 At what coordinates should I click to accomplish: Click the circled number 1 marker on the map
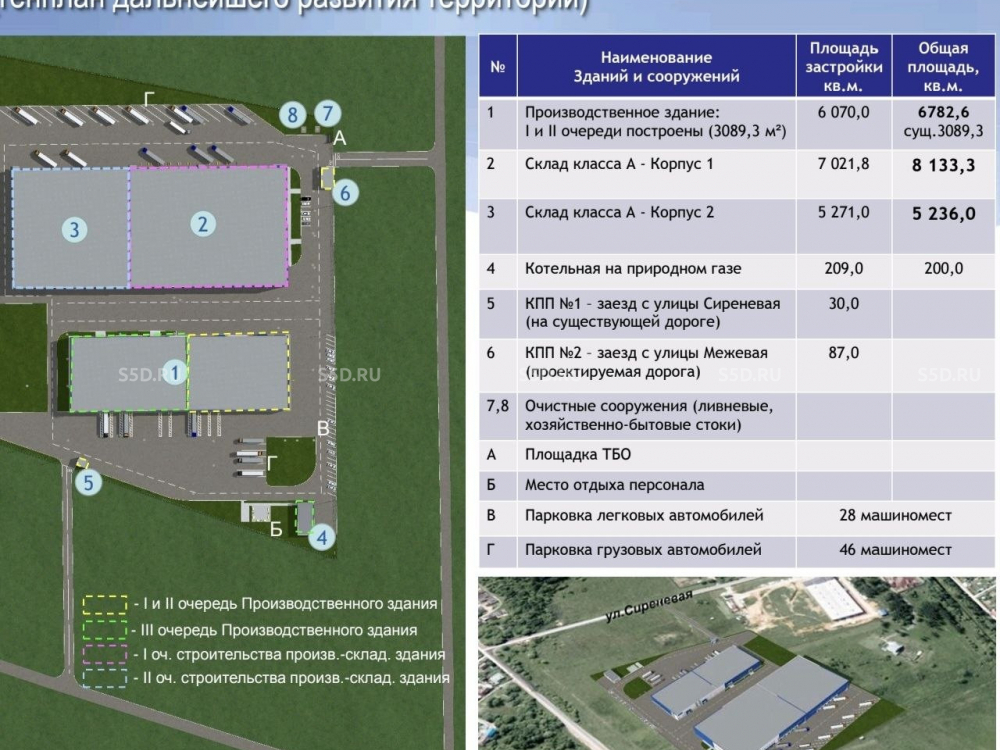coord(175,373)
